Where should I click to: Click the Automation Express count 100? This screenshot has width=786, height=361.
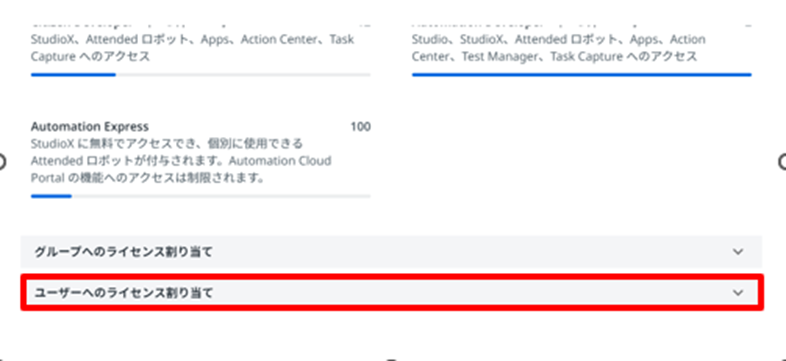pos(360,126)
